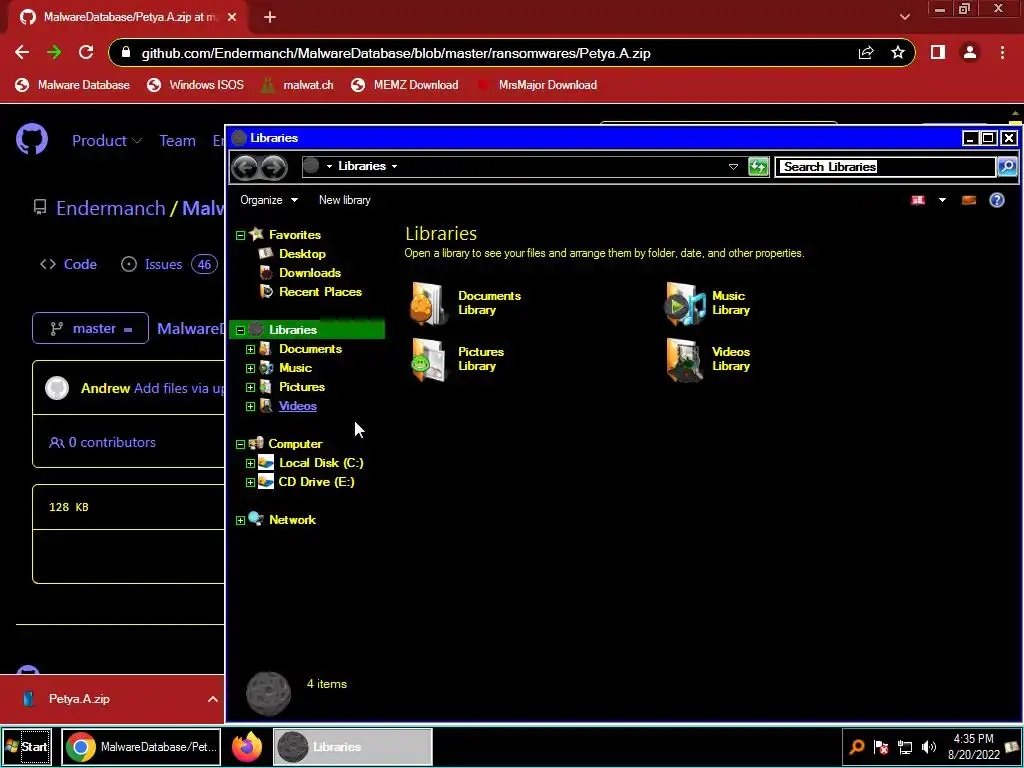This screenshot has width=1024, height=768.
Task: Open MEMZ Download bookmark
Action: (x=404, y=85)
